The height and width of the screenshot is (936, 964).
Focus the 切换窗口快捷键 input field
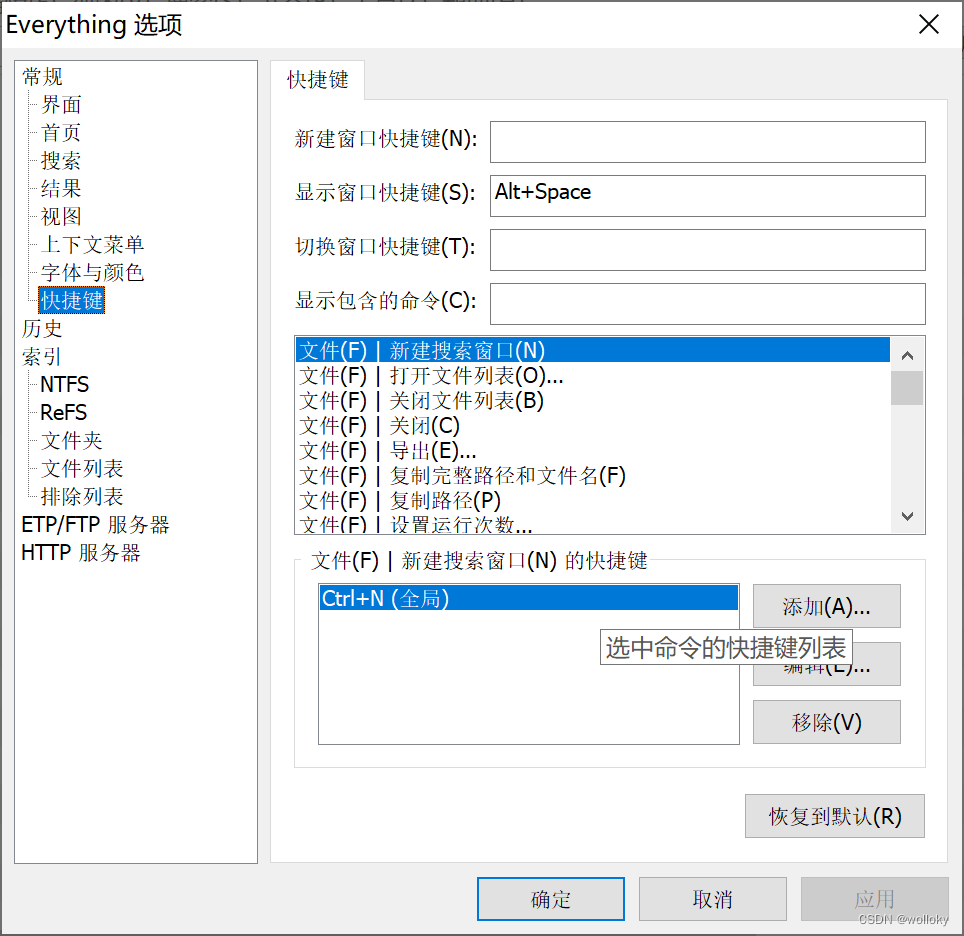coord(708,250)
